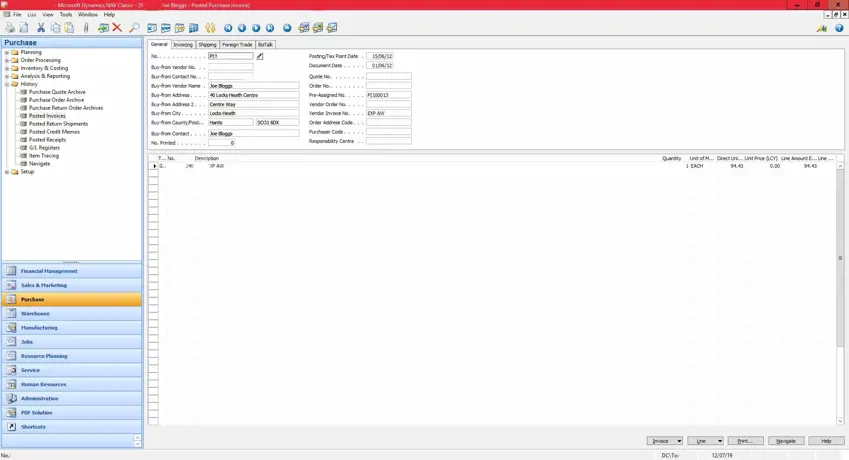Screen dimensions: 849x460
Task: Open Sales & Marketing navigation pane
Action: pos(71,285)
